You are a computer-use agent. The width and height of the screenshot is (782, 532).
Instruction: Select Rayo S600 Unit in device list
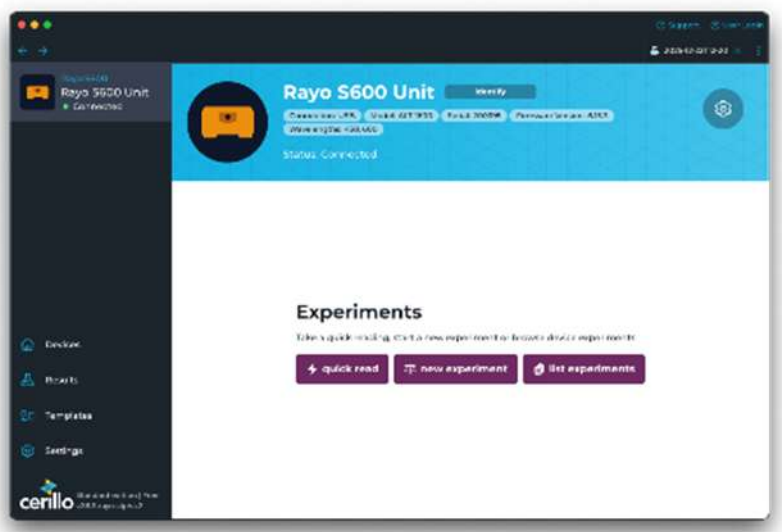point(91,92)
